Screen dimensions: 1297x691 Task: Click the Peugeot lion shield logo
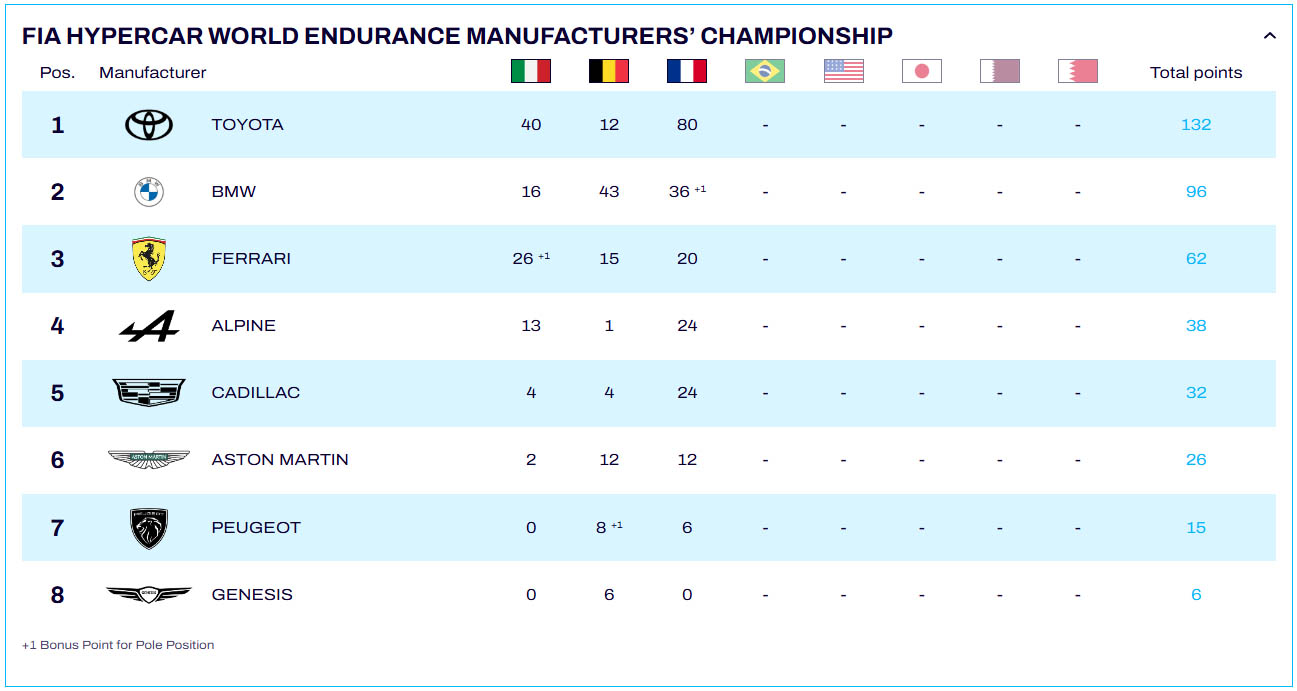click(149, 528)
